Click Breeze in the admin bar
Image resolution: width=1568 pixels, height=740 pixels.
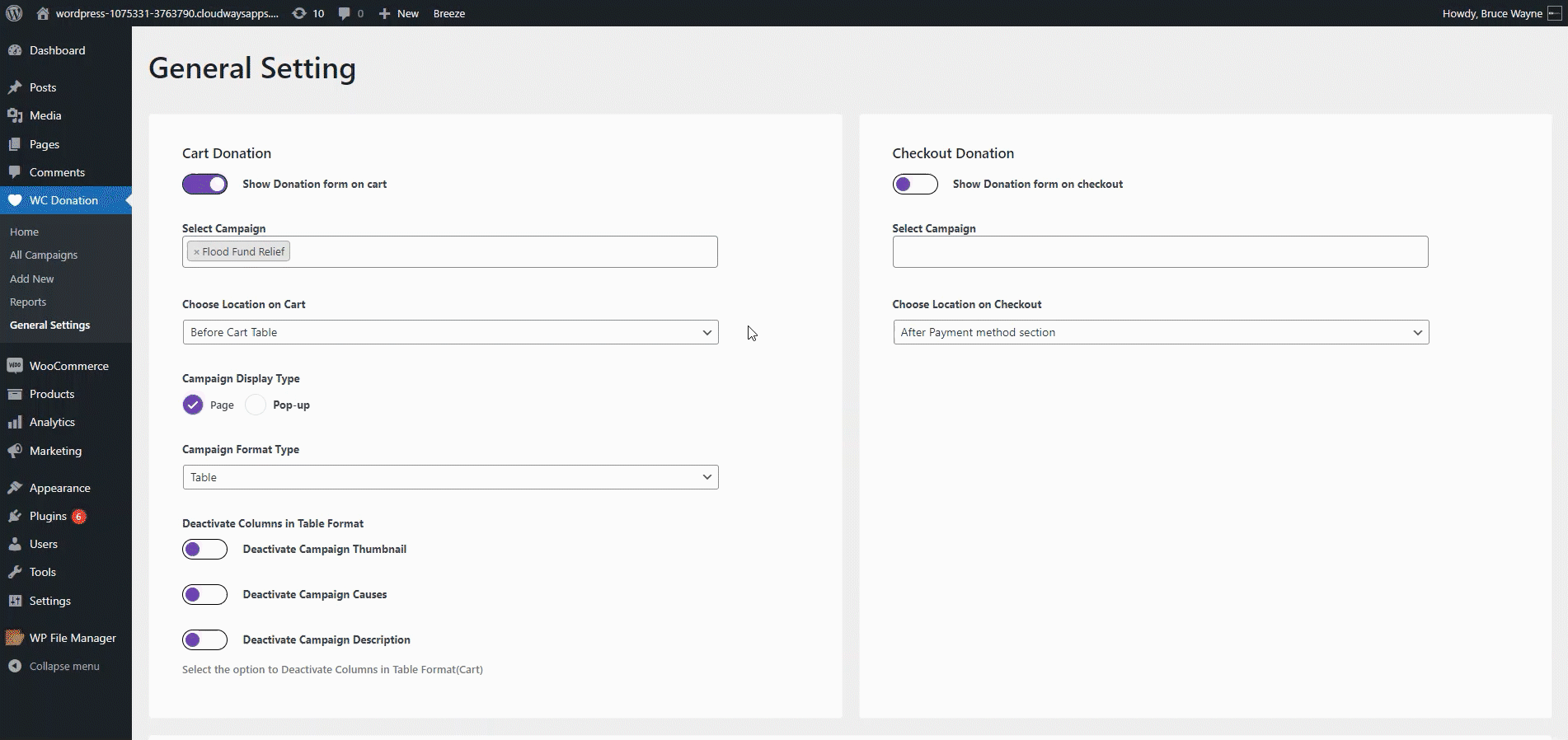449,13
